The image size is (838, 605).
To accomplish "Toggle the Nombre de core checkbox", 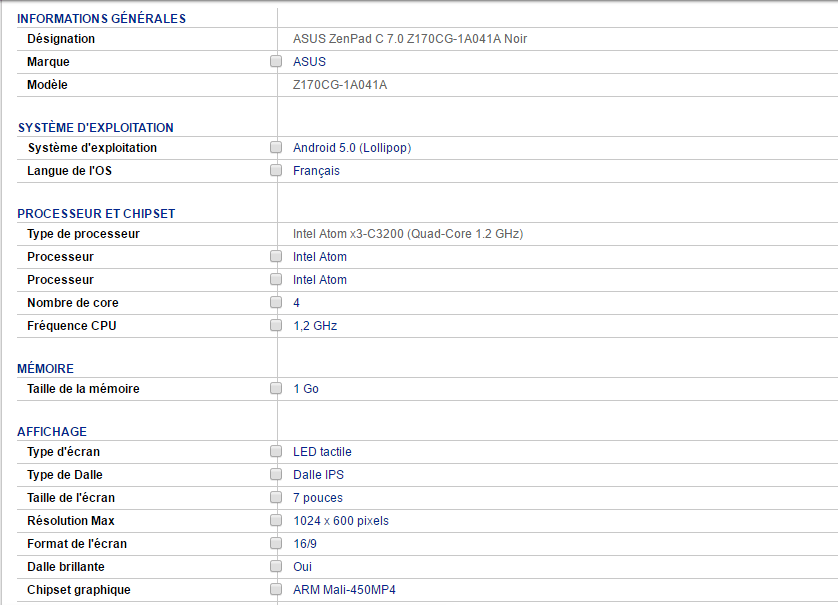I will coord(276,303).
